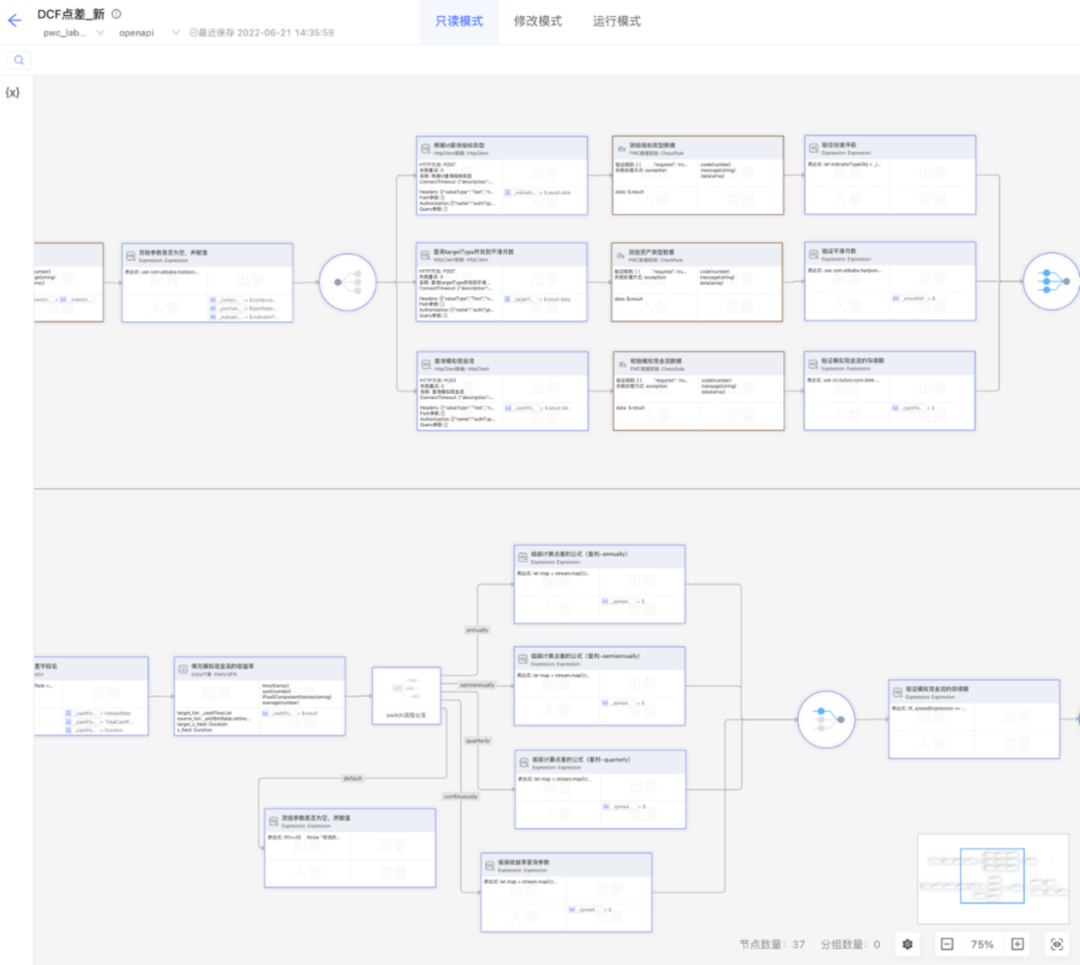Click the fit-to-view eye icon
Viewport: 1080px width, 965px height.
click(x=1056, y=944)
